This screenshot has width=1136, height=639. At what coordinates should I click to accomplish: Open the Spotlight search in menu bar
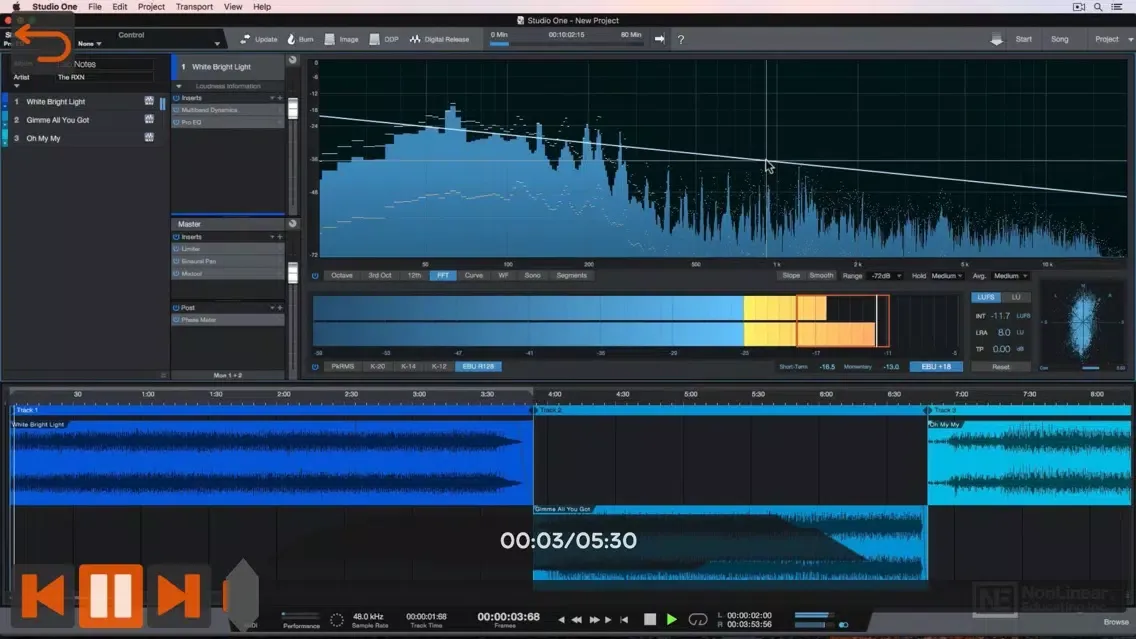(1098, 7)
